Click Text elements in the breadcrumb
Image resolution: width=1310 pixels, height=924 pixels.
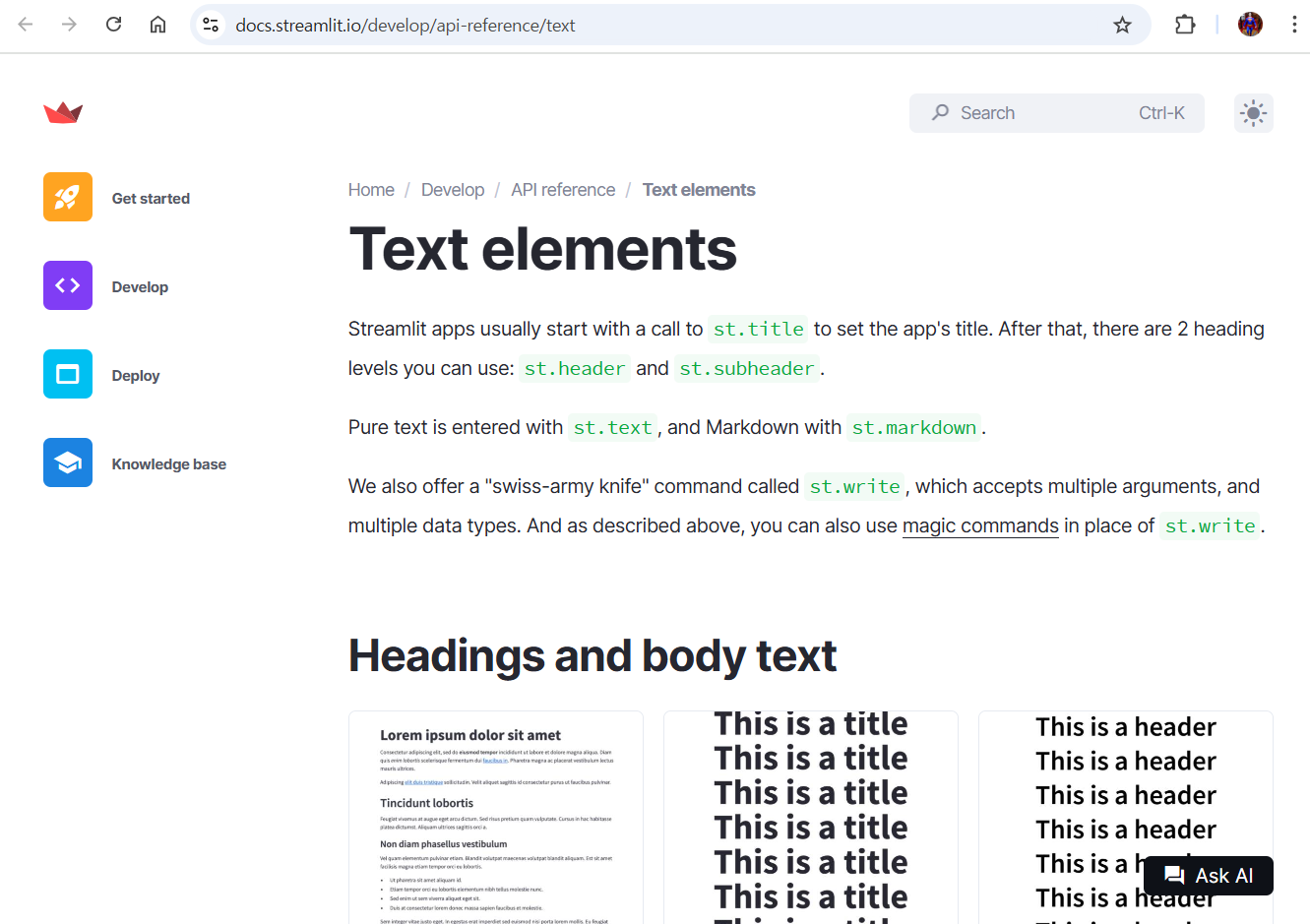(x=699, y=190)
